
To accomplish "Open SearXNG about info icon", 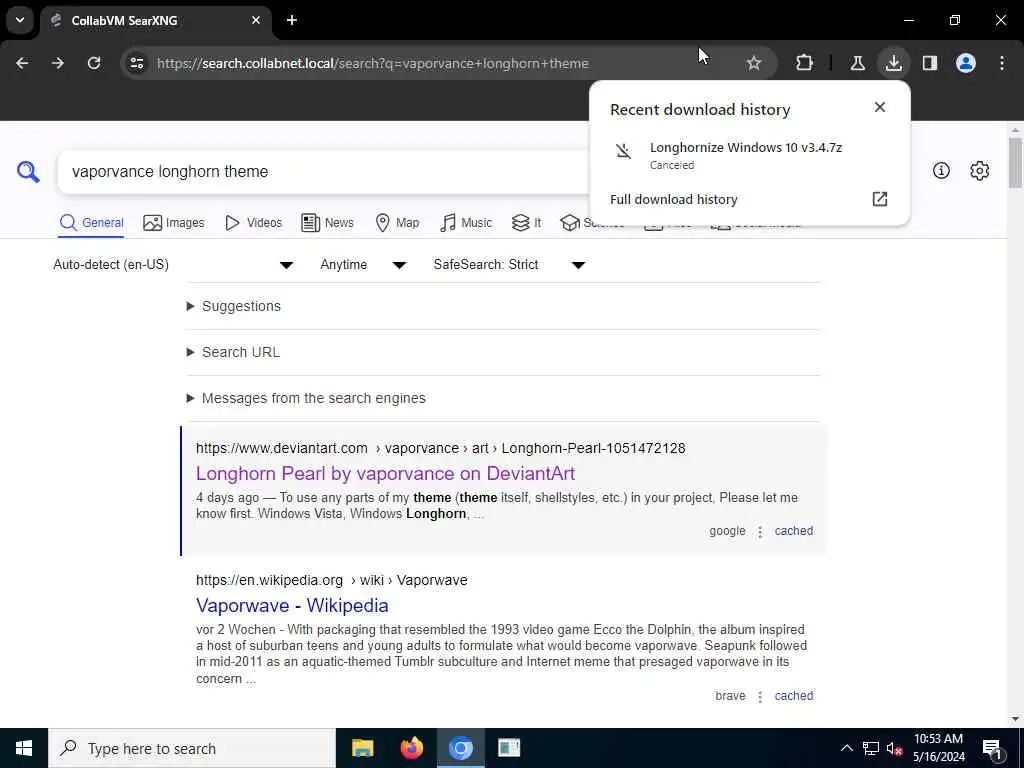I will [x=941, y=171].
